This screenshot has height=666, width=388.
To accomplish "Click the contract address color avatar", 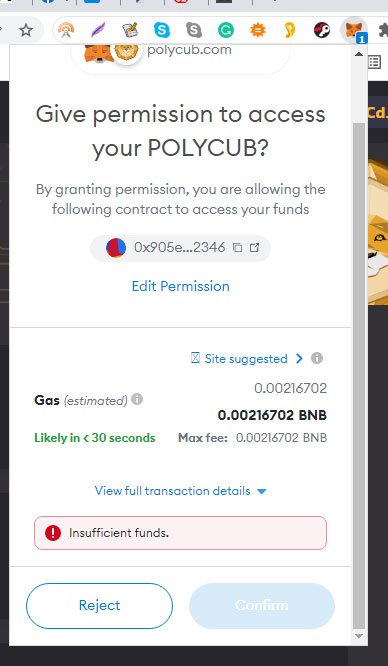I will (116, 248).
